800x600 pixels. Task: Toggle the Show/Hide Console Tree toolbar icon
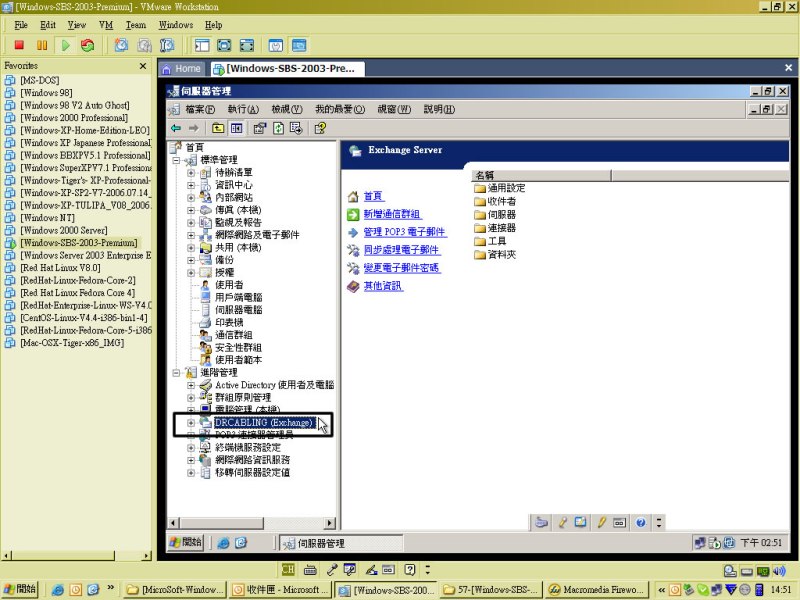[x=236, y=128]
